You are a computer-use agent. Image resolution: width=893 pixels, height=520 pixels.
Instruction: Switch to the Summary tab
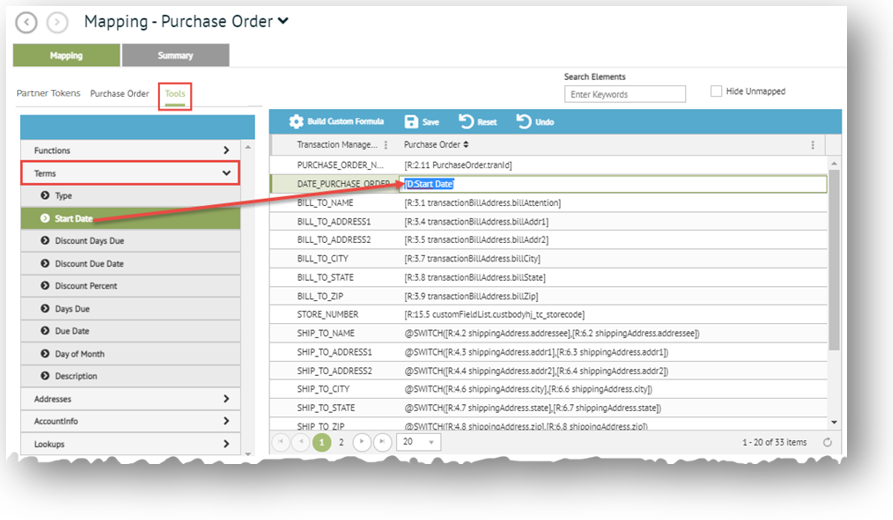pos(175,56)
